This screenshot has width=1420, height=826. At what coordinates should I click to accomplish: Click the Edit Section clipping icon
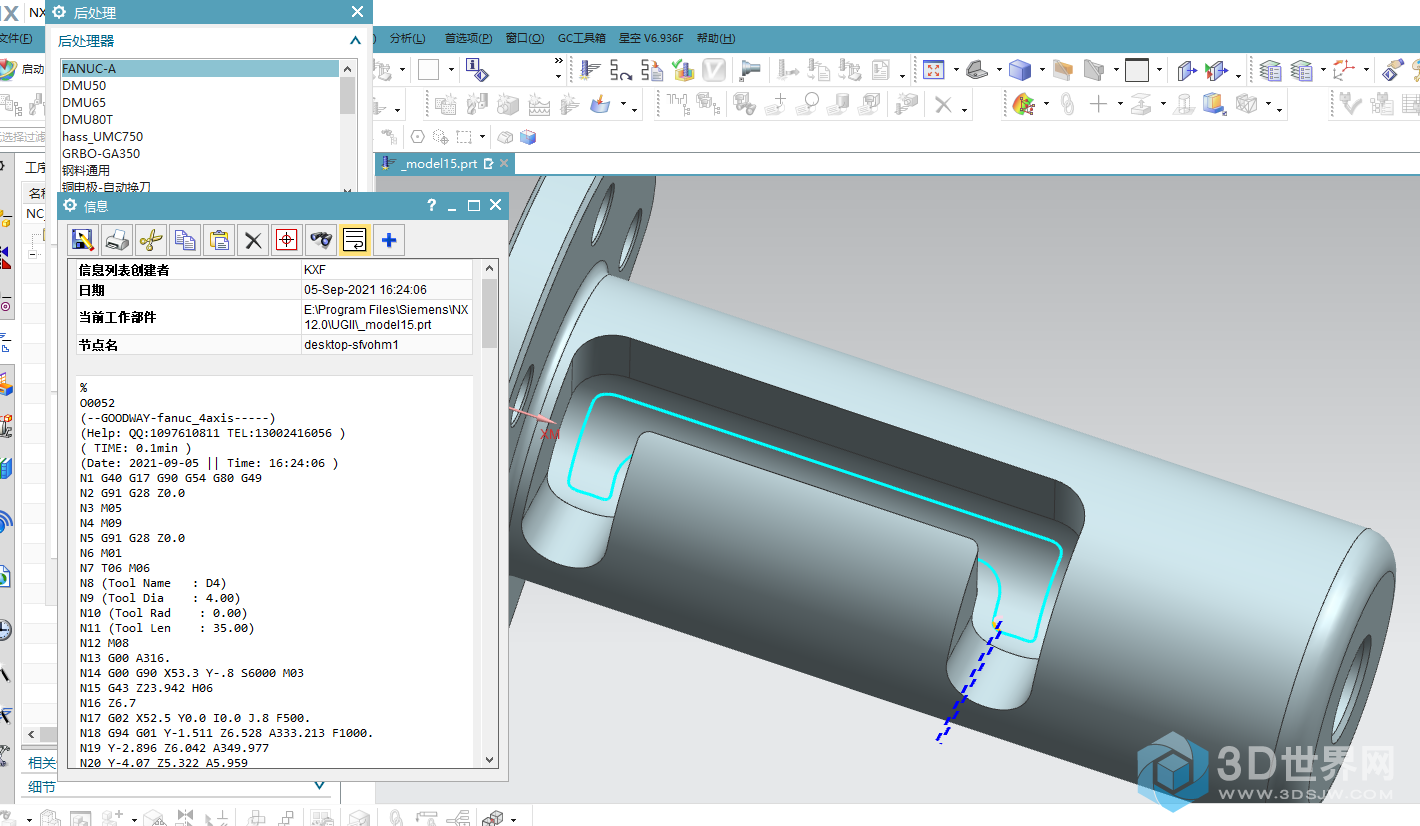click(x=1216, y=70)
